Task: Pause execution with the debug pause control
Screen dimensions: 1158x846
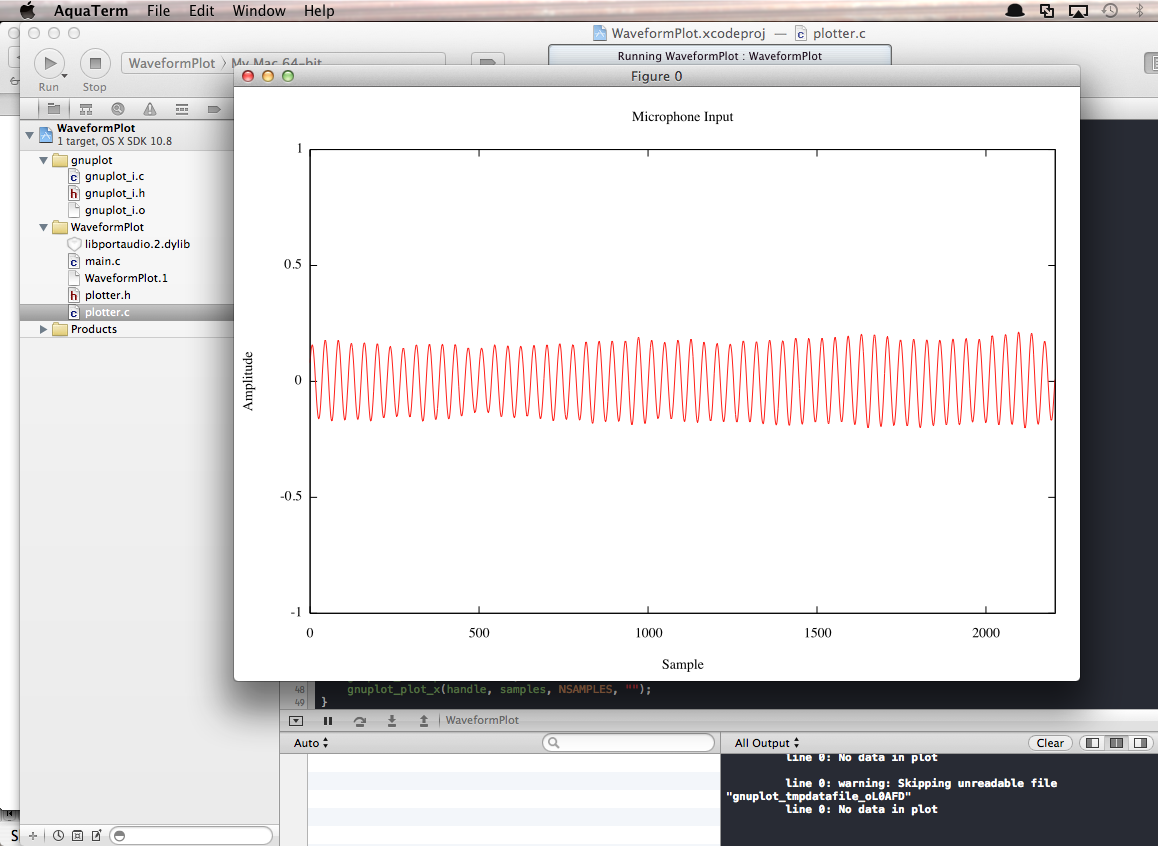Action: [x=329, y=720]
